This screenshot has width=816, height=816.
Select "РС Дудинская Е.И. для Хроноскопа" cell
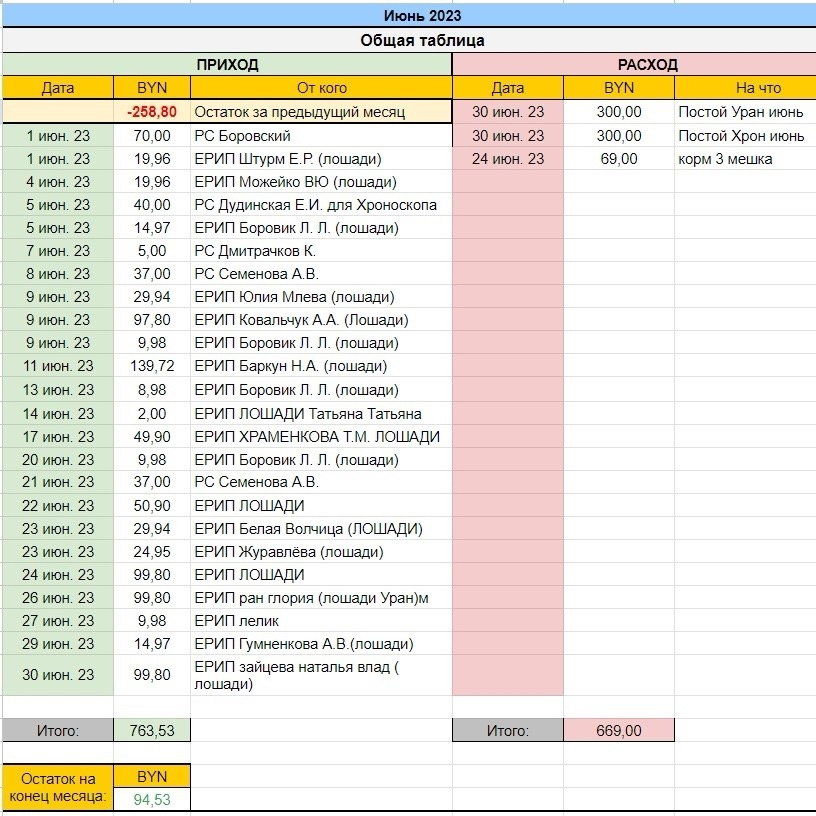315,205
